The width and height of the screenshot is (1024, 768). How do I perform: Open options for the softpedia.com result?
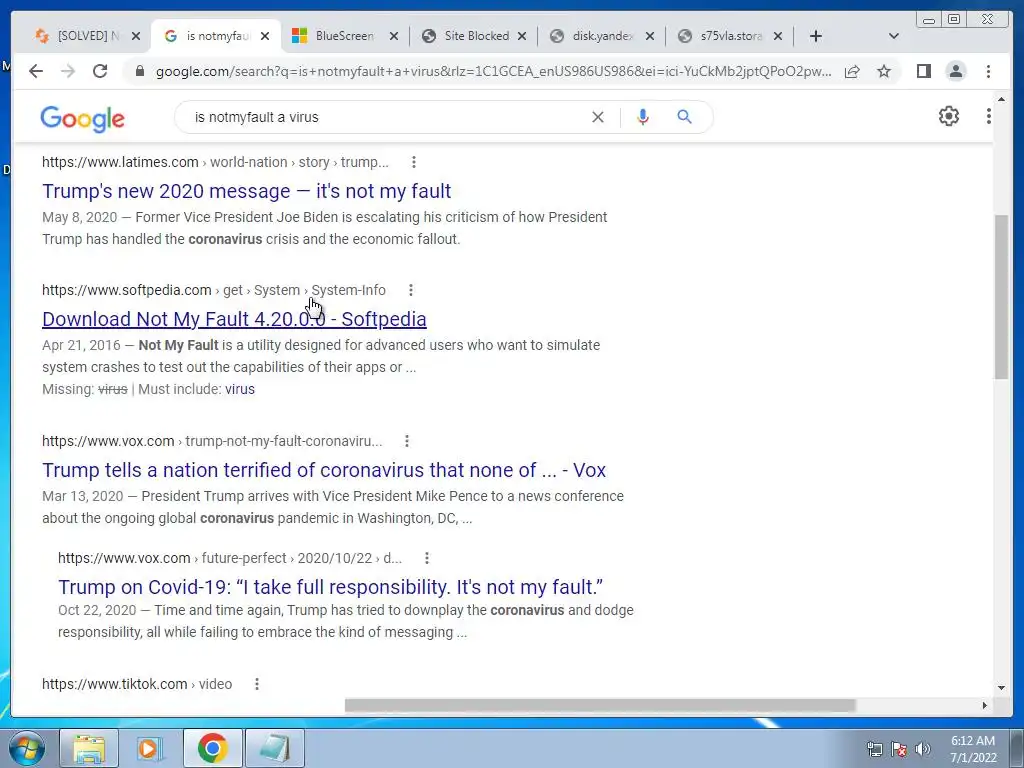[x=410, y=290]
